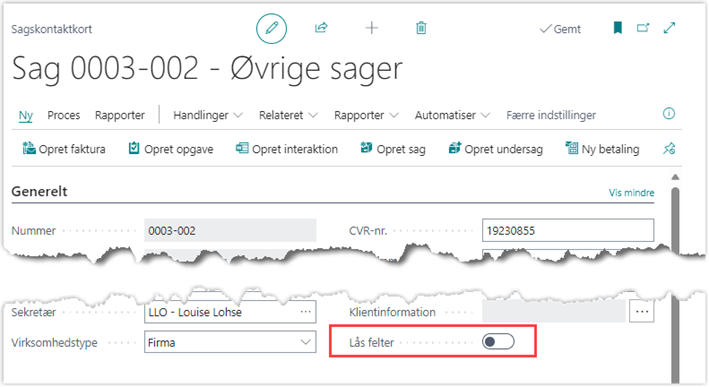This screenshot has height=387, width=709.
Task: Click the Ny betaling button
Action: [603, 149]
